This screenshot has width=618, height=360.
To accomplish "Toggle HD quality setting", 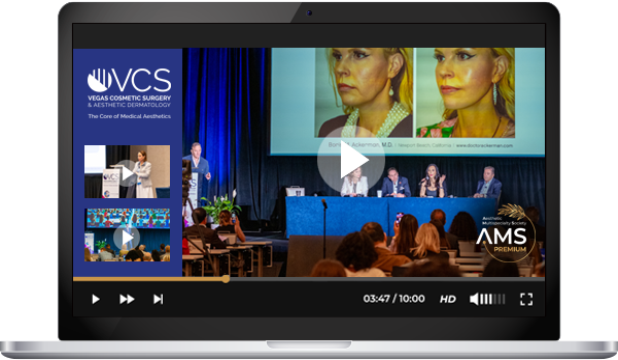I will click(448, 299).
